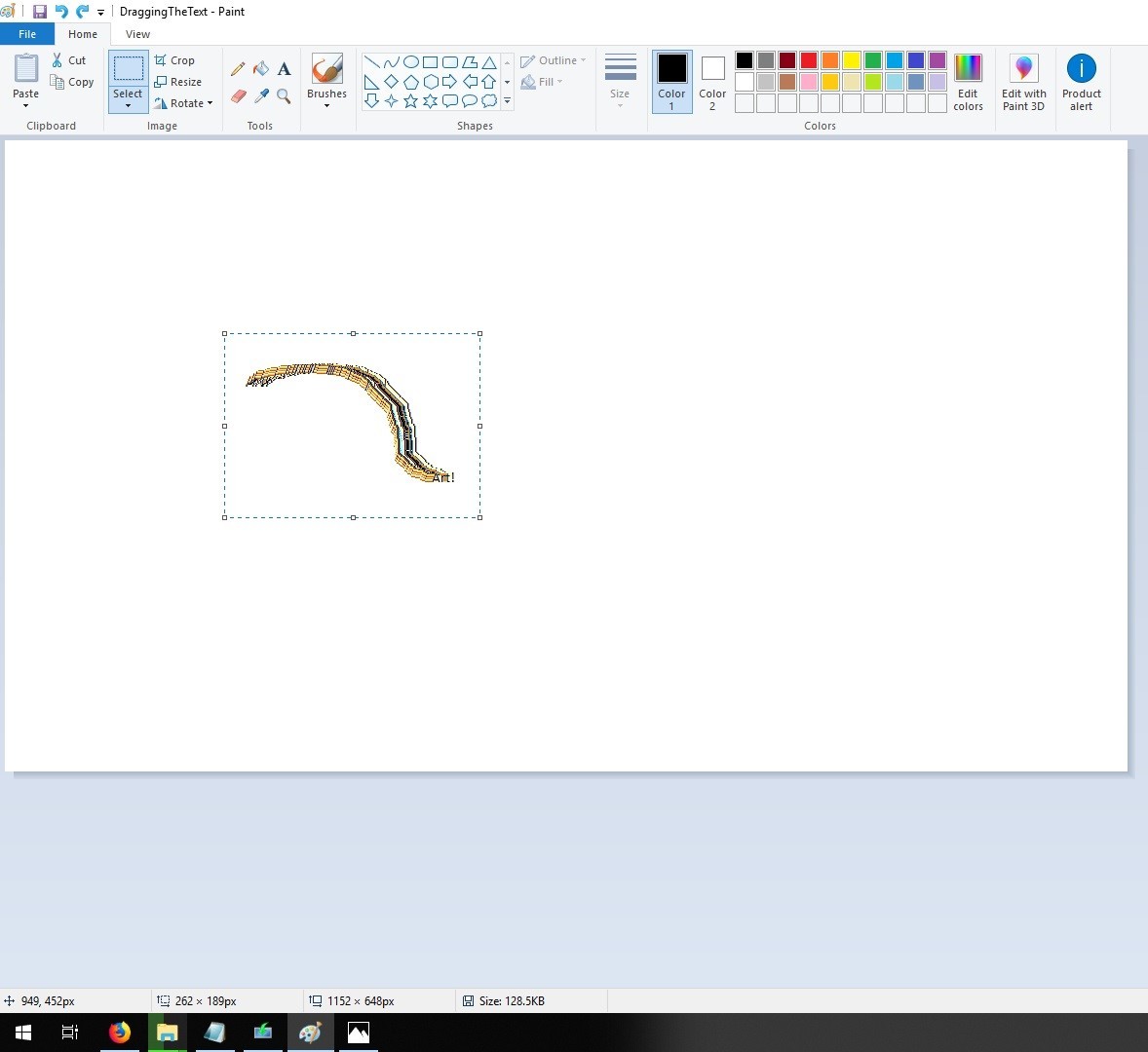
Task: Click the Crop button
Action: point(174,60)
